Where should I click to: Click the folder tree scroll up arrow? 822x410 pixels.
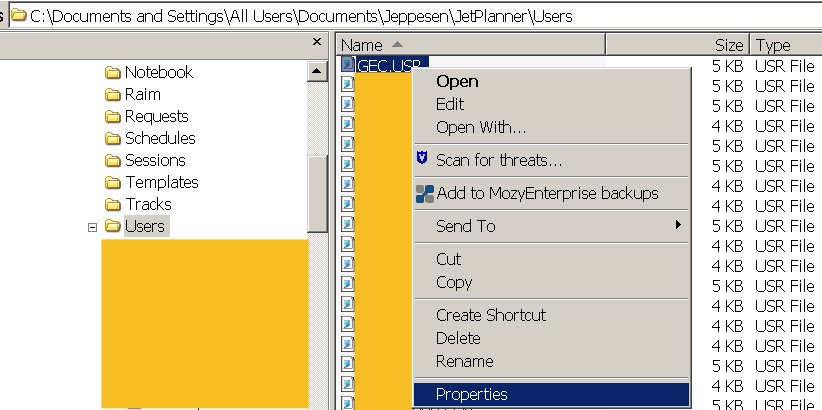[317, 71]
